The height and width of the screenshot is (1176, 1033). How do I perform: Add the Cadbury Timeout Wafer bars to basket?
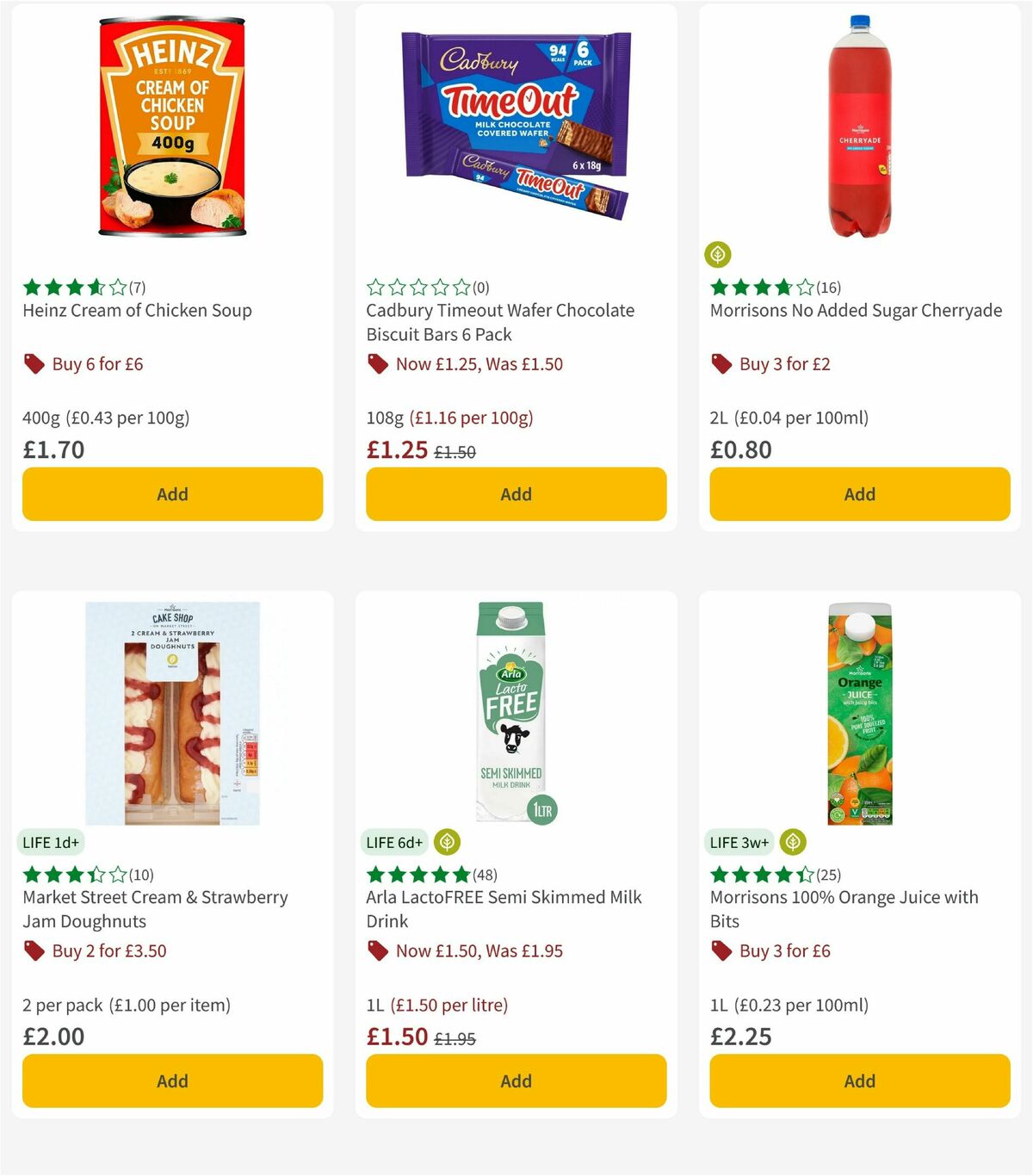pos(516,494)
